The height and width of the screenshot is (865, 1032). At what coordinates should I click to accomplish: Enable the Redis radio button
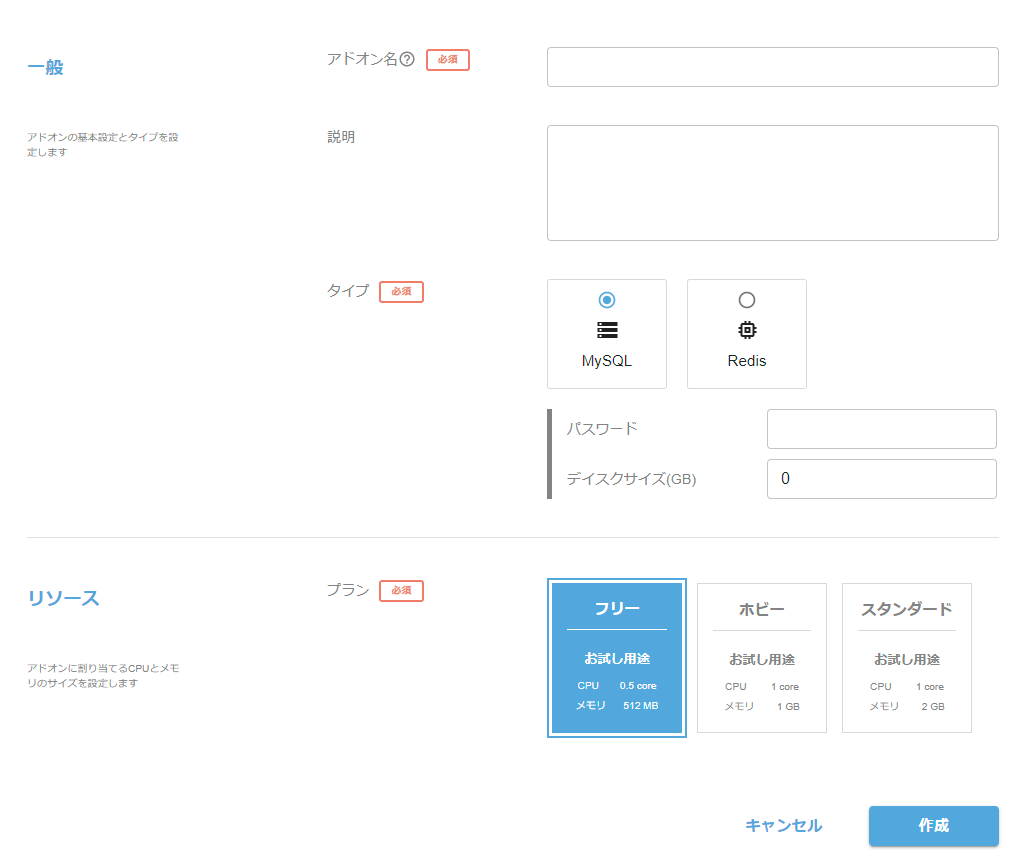click(x=746, y=299)
